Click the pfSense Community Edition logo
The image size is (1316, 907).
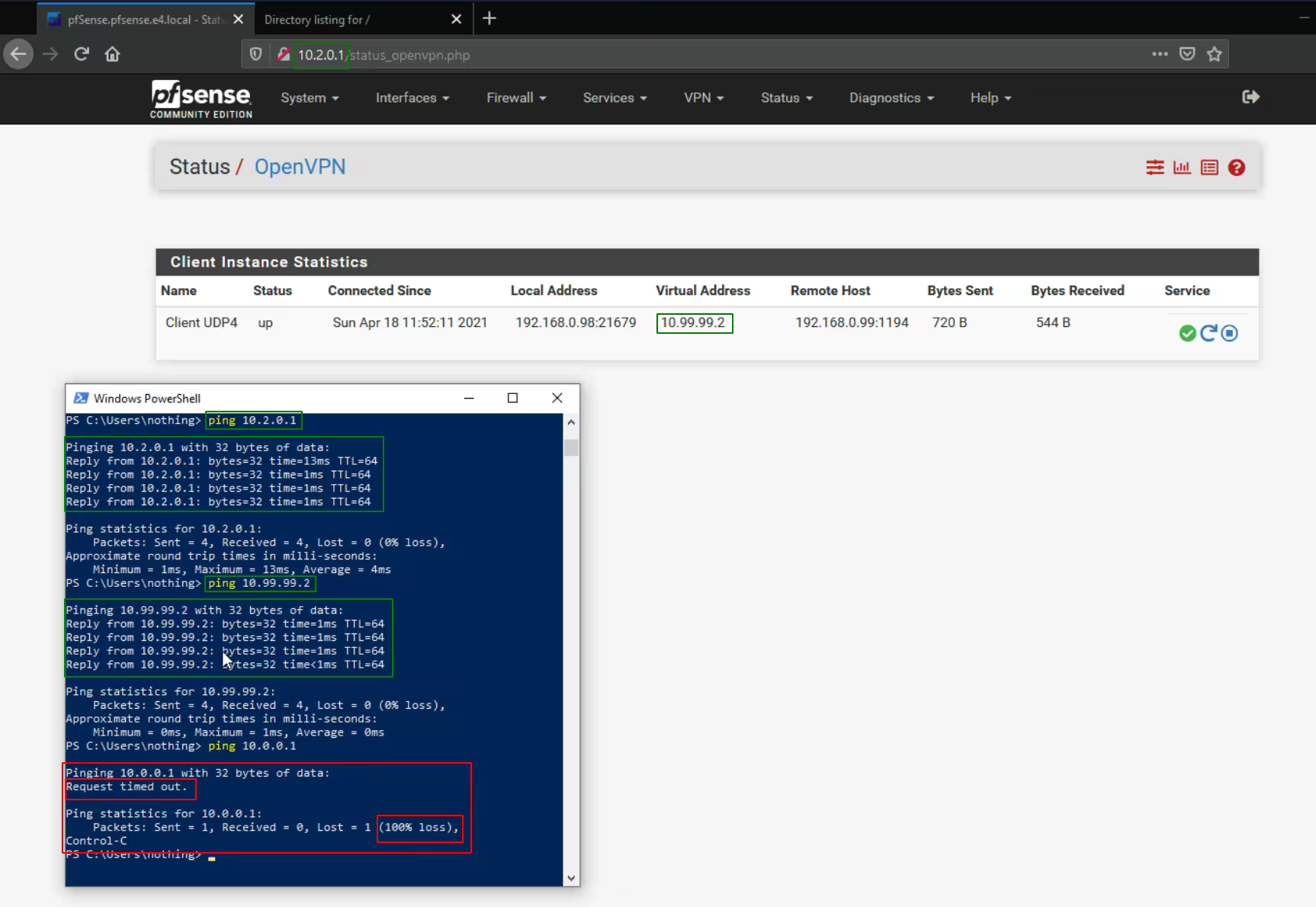pos(201,99)
